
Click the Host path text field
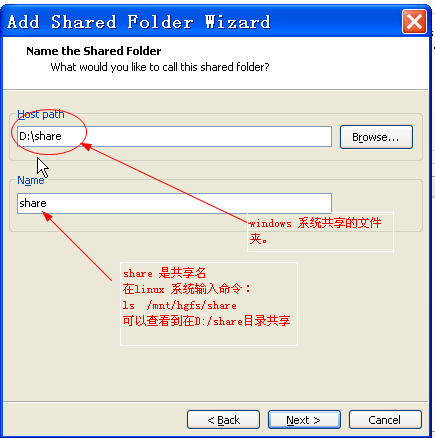pyautogui.click(x=174, y=136)
